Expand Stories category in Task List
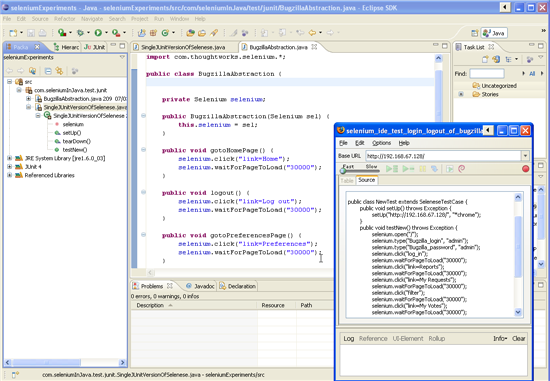The width and height of the screenshot is (550, 381). click(461, 94)
